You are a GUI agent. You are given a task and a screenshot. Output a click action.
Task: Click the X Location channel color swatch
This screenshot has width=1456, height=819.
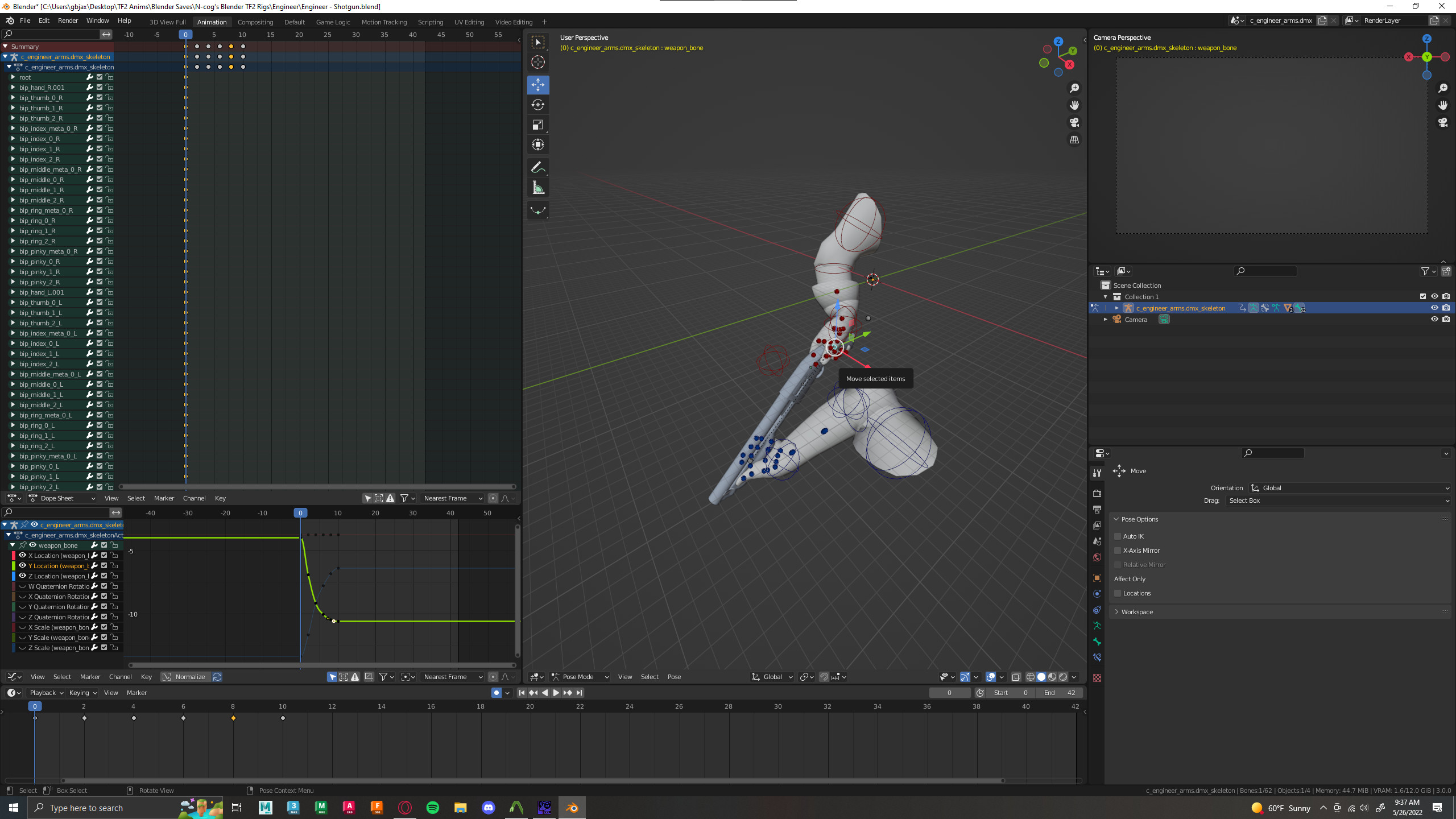(x=13, y=555)
